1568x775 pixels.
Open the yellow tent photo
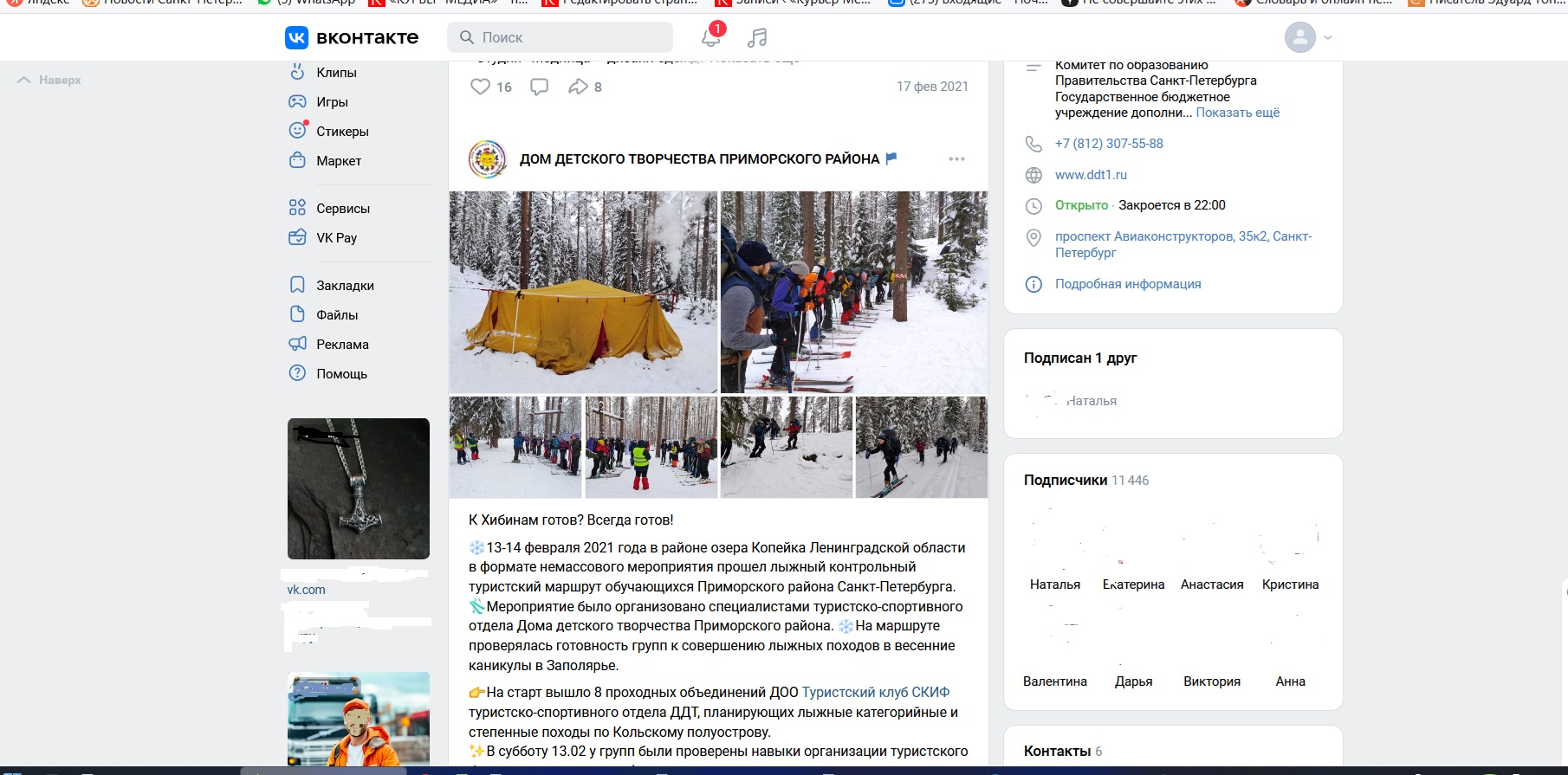(583, 292)
